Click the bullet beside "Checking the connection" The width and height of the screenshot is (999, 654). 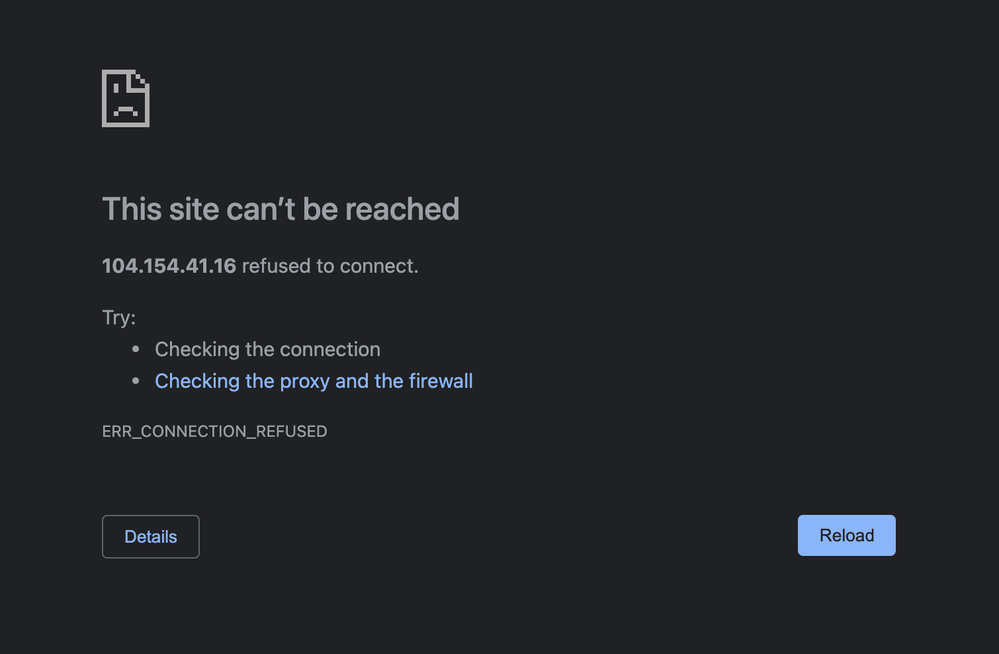tap(135, 349)
